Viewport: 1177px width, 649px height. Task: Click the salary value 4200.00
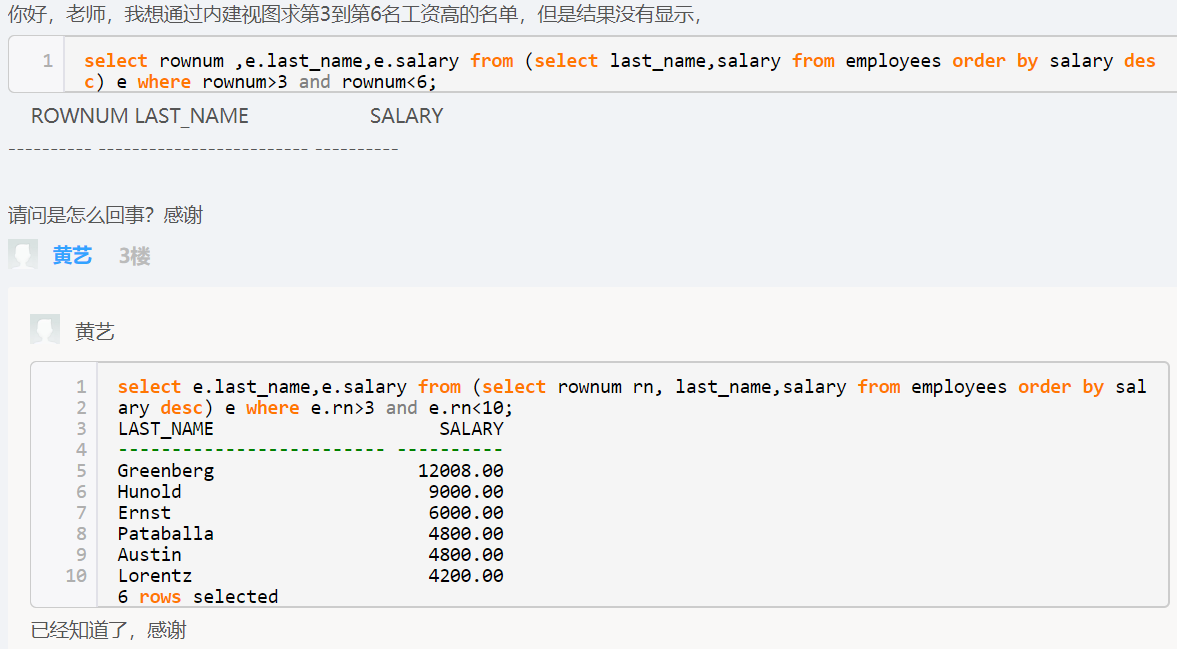466,575
